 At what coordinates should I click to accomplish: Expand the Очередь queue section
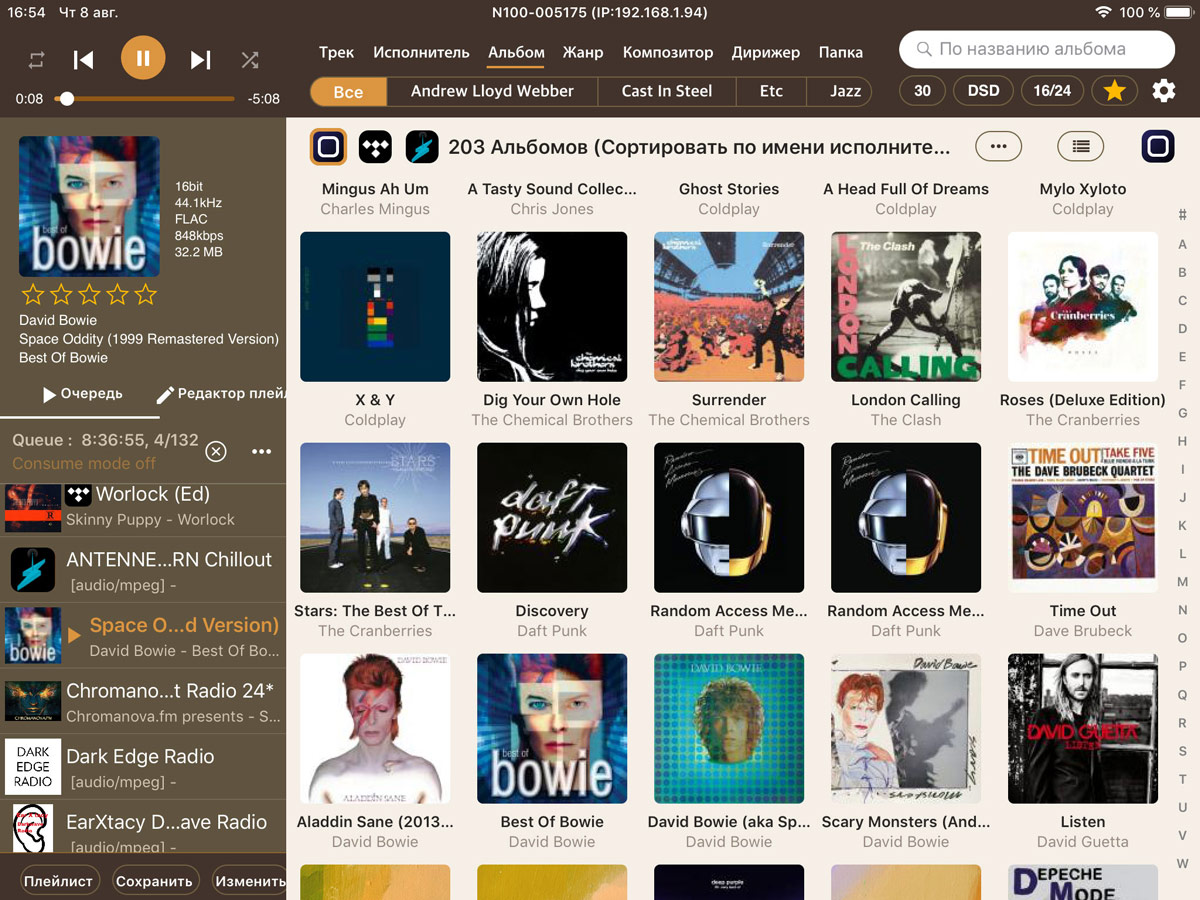(81, 394)
